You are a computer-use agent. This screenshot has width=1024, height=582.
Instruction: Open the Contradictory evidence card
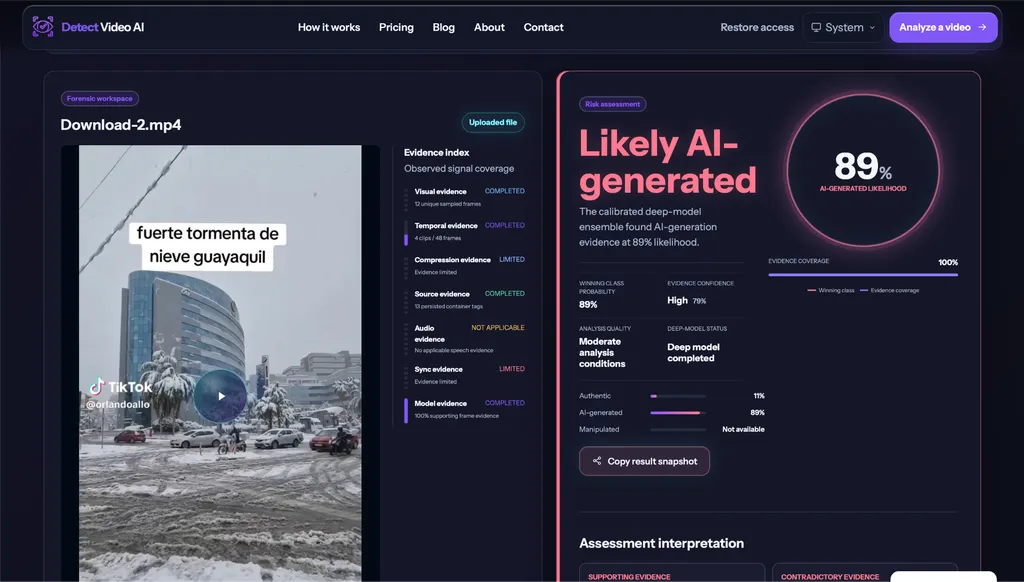864,573
